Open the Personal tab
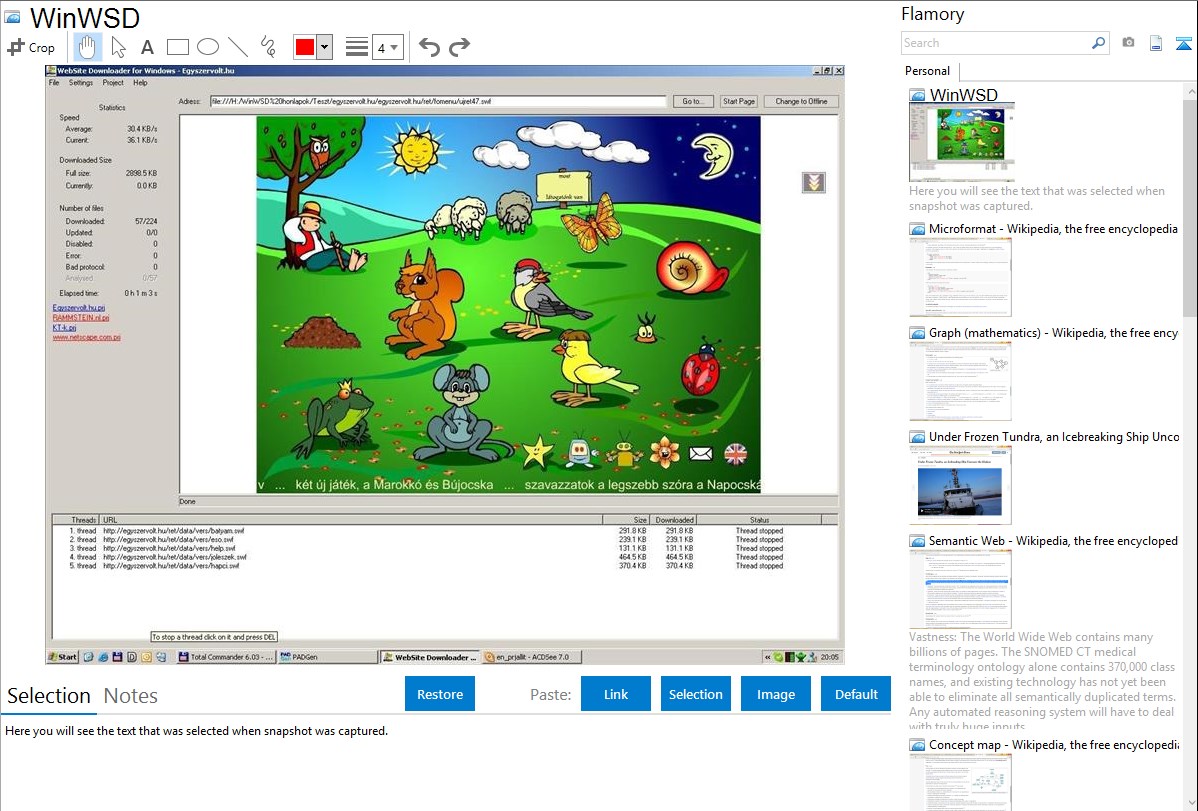Image resolution: width=1198 pixels, height=811 pixels. tap(927, 71)
